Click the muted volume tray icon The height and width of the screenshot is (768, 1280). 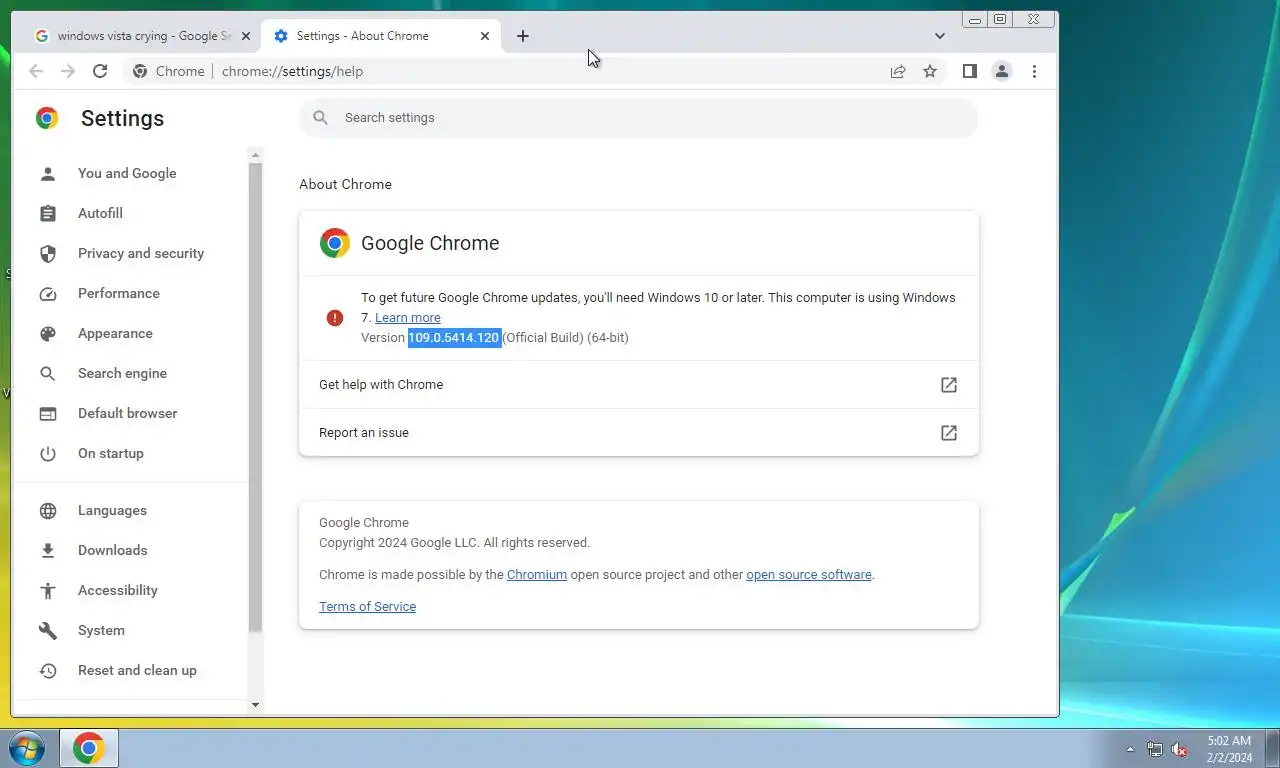click(x=1180, y=749)
